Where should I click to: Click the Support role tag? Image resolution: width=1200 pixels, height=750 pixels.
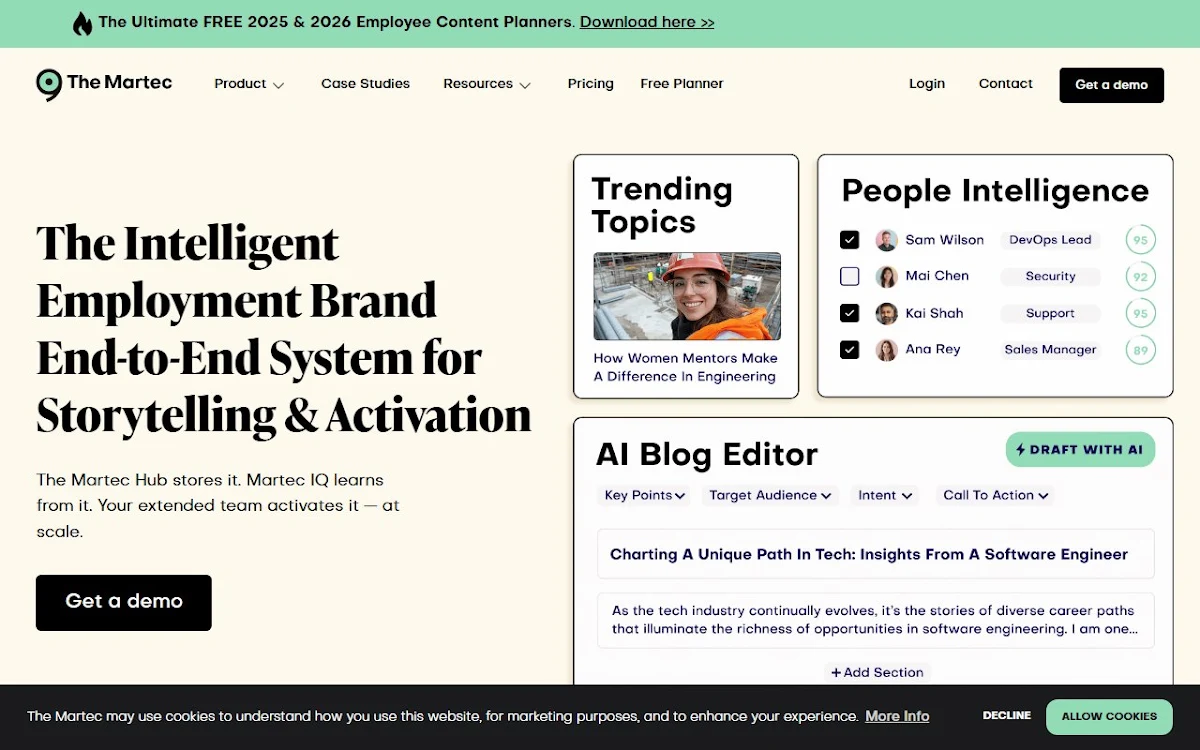coord(1050,313)
